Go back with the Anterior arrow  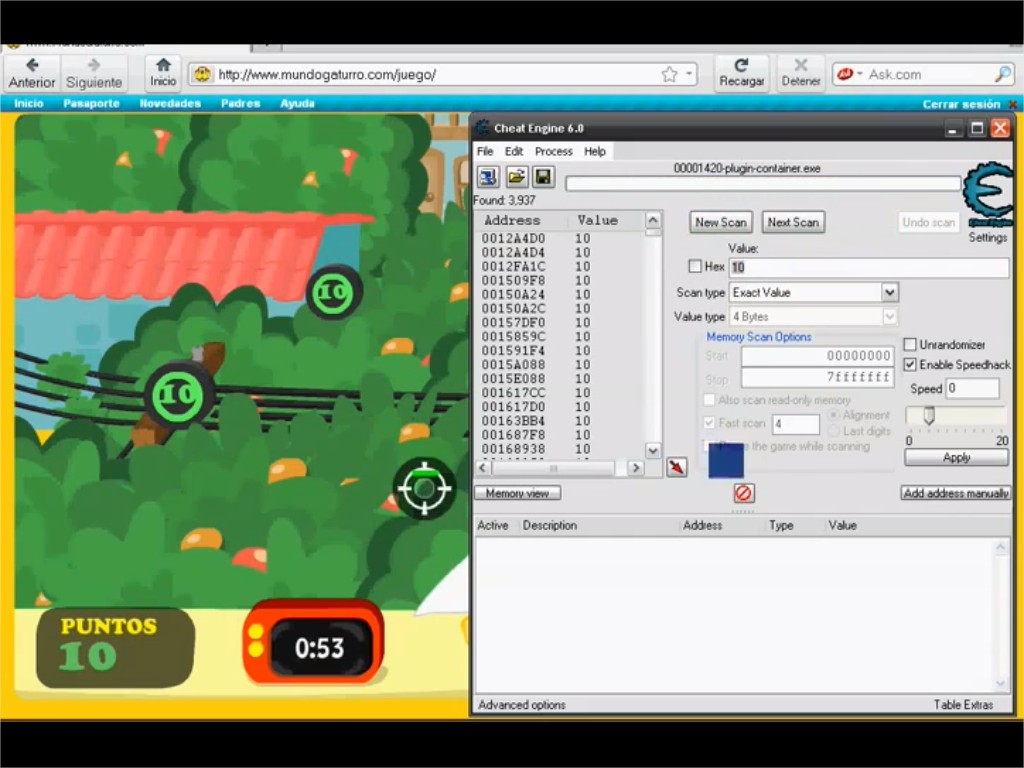(31, 73)
